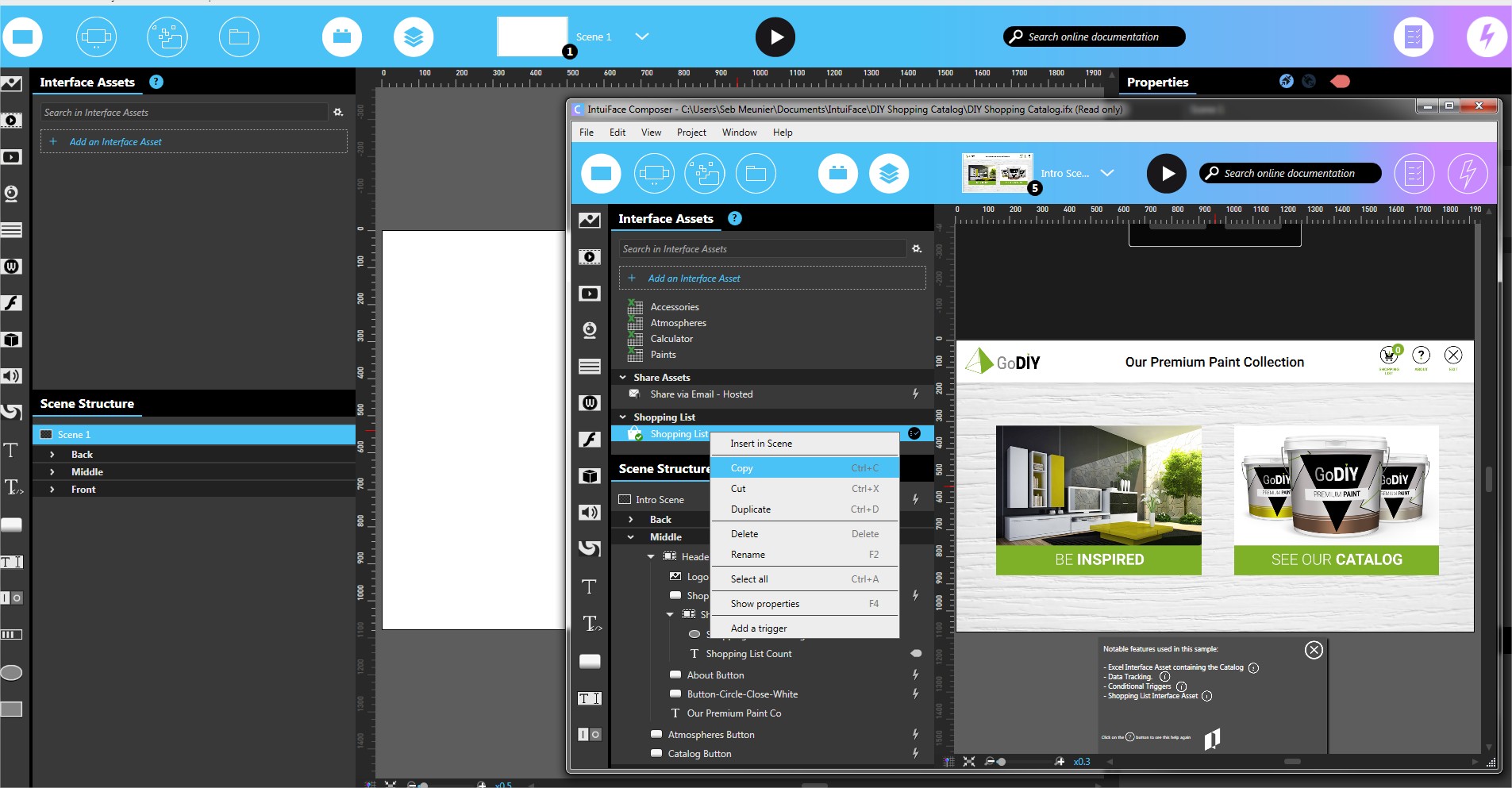Click the SEE OUR CATALOG button

pyautogui.click(x=1336, y=559)
